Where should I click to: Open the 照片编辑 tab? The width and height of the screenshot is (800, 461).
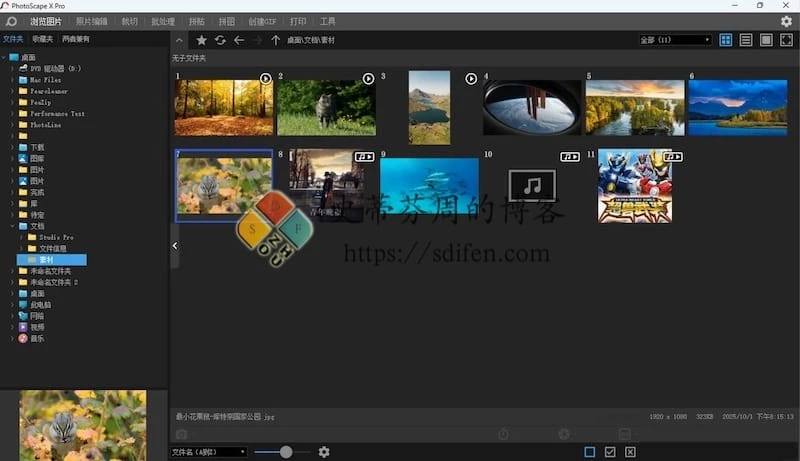tap(92, 21)
